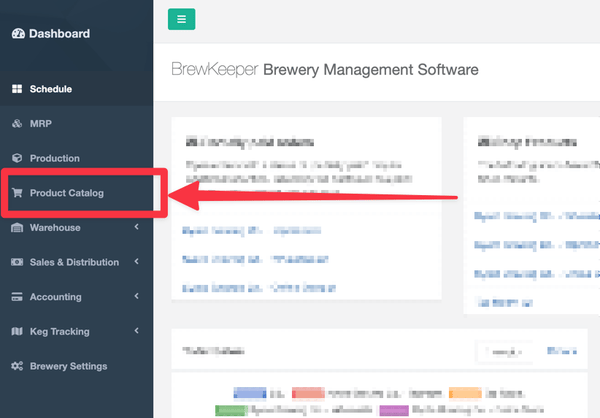Click the Accounting credit card icon
600x418 pixels.
click(17, 297)
